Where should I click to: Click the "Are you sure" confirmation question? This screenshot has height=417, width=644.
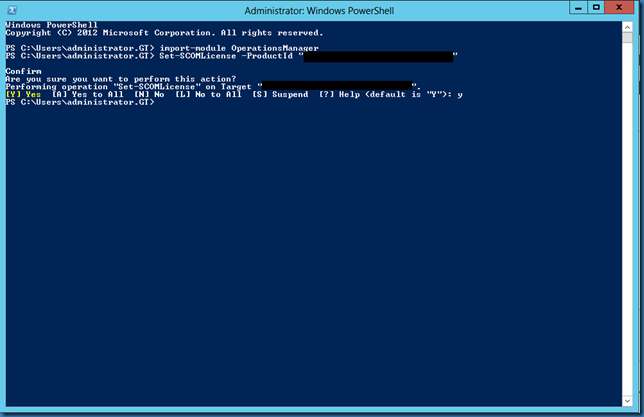120,79
